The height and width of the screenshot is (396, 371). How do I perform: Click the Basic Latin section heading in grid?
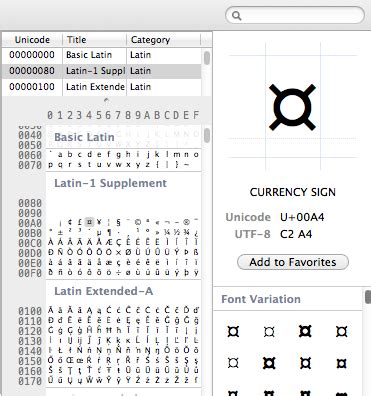click(84, 137)
